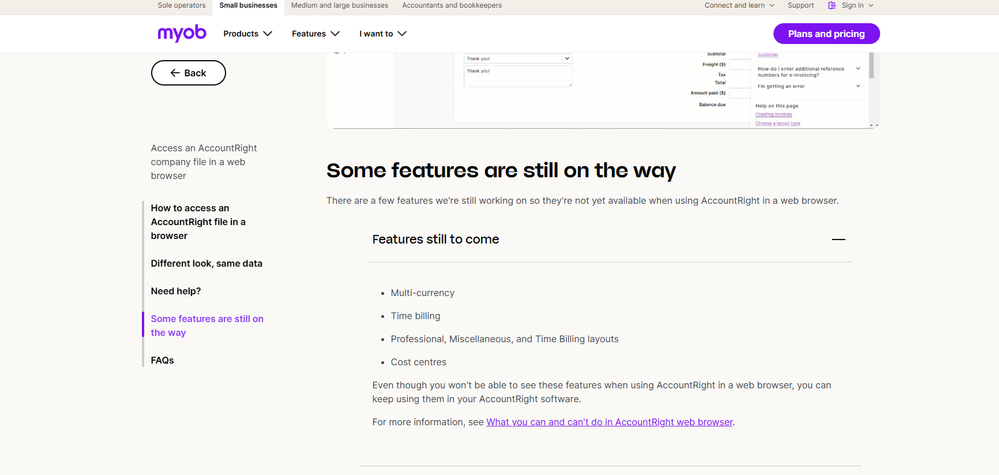Expand the Features dropdown menu

(316, 34)
